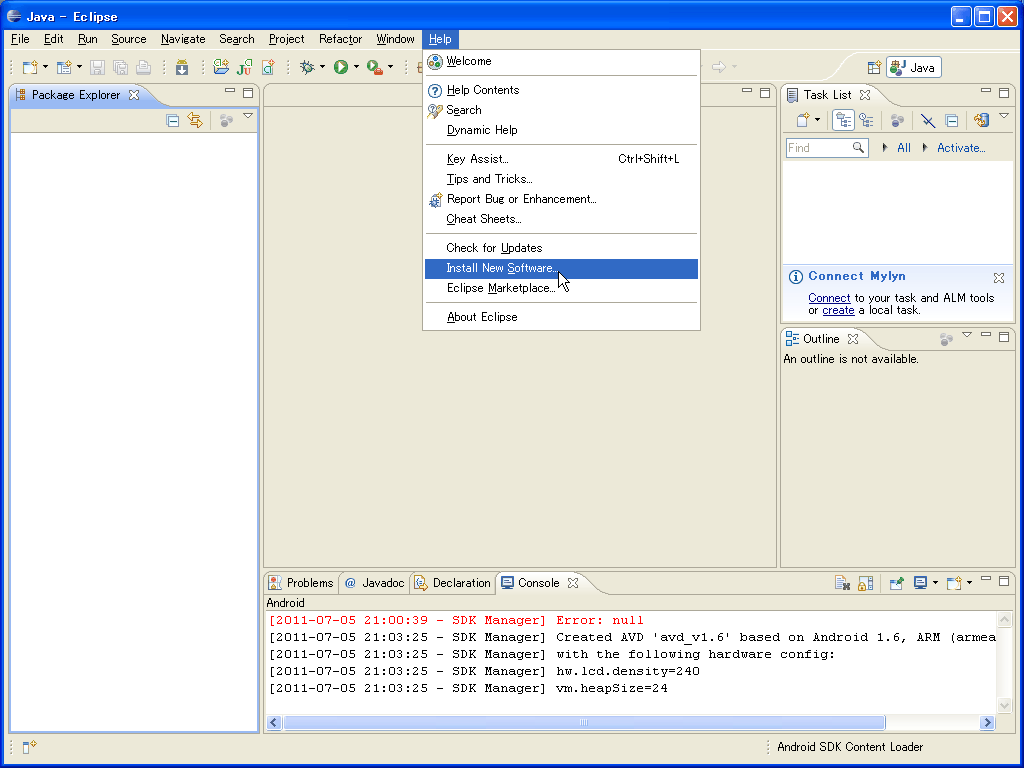The image size is (1024, 768).
Task: Dismiss the Connect Mylyn notice
Action: 999,278
